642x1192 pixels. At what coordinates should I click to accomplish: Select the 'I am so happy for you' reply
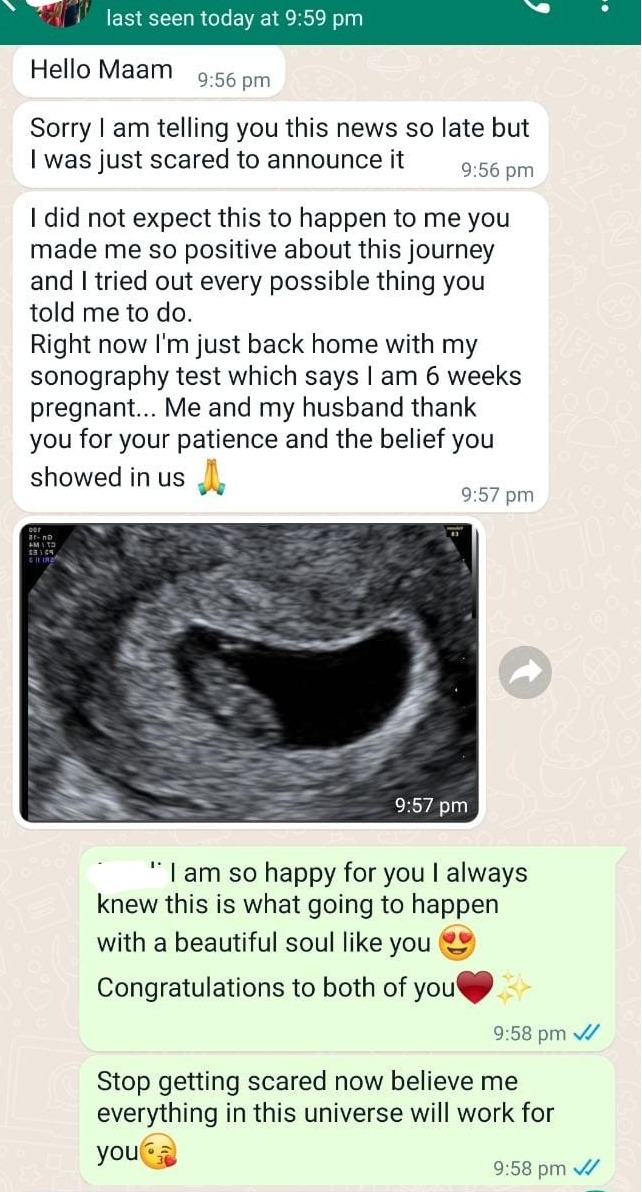(353, 949)
